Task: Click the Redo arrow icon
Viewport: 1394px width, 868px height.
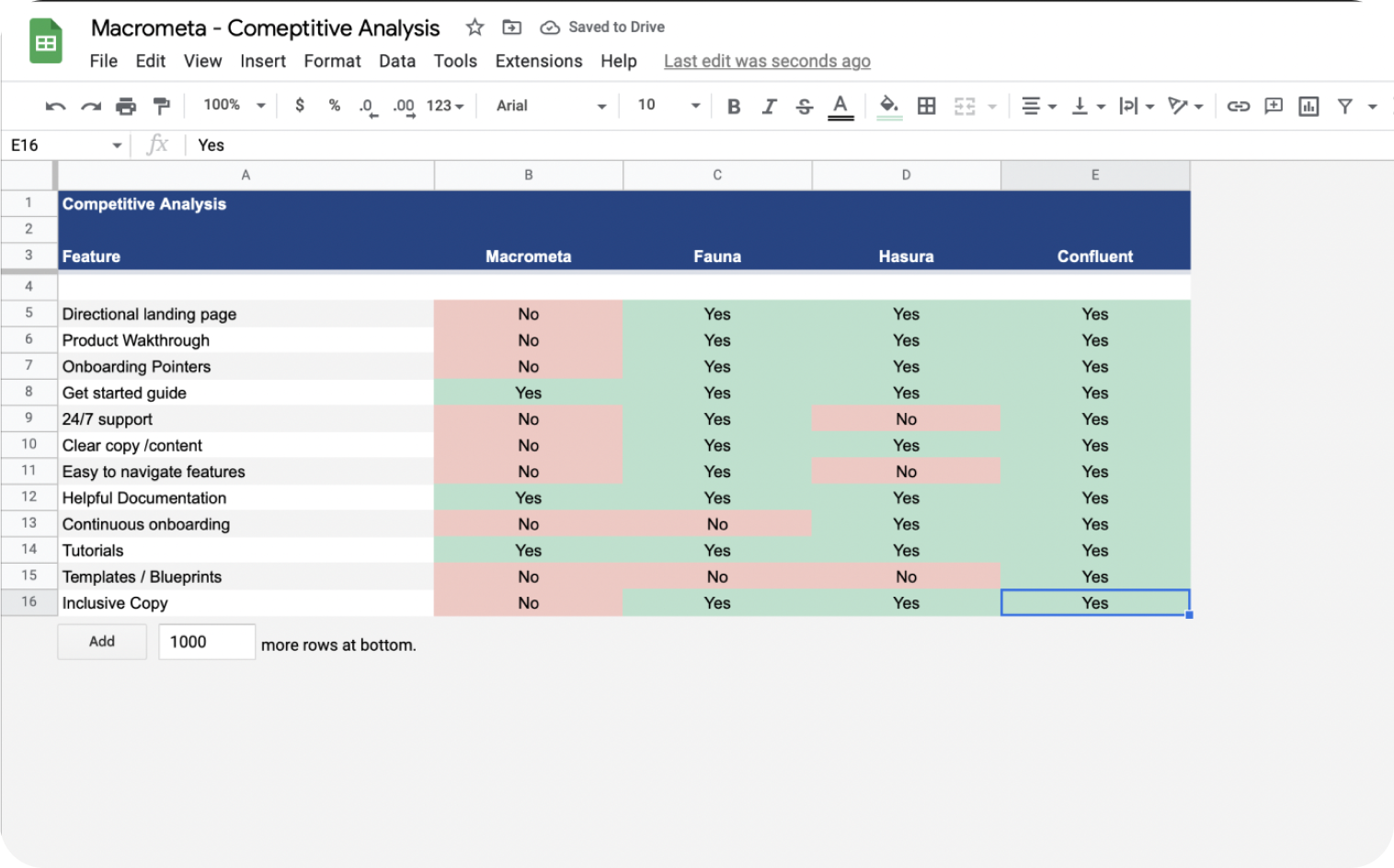Action: point(90,107)
